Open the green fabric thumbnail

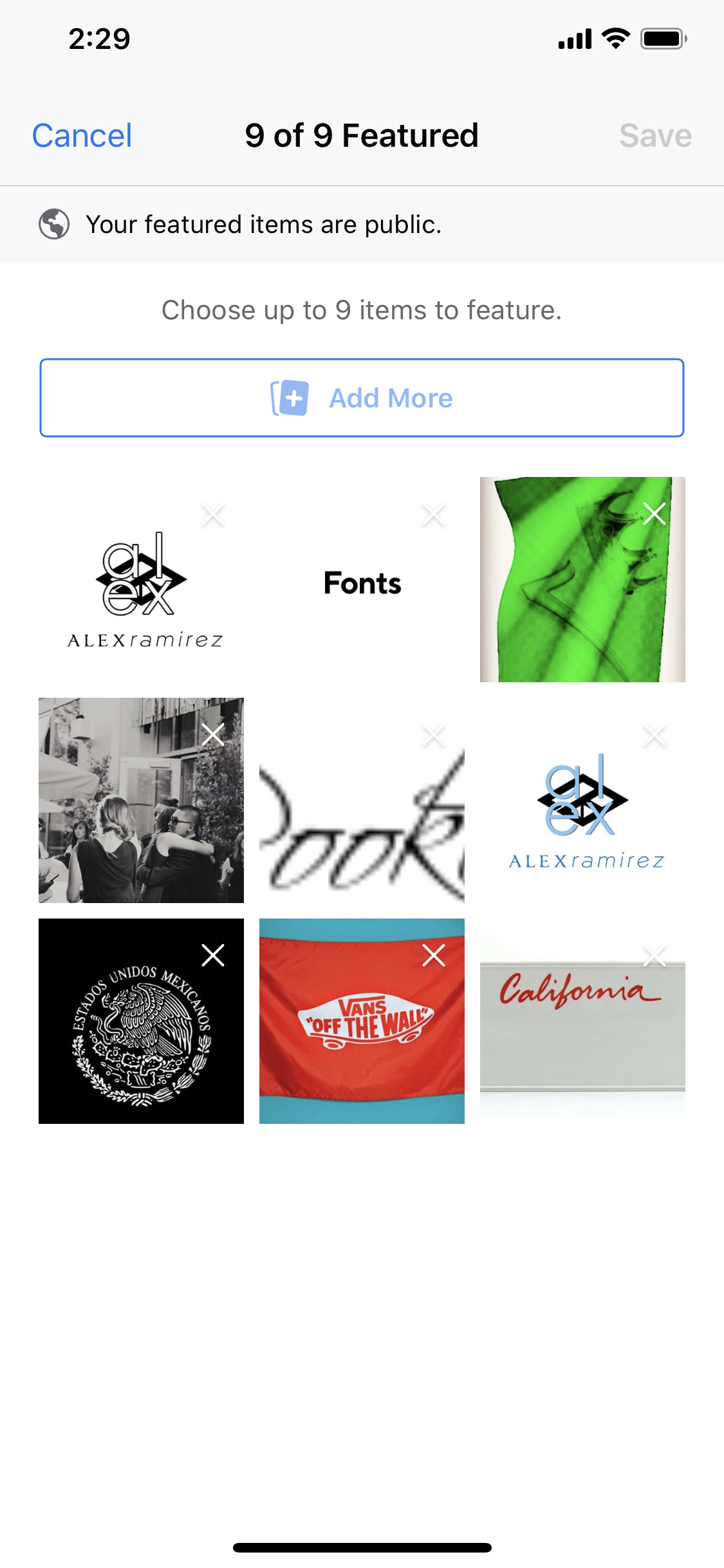point(582,579)
